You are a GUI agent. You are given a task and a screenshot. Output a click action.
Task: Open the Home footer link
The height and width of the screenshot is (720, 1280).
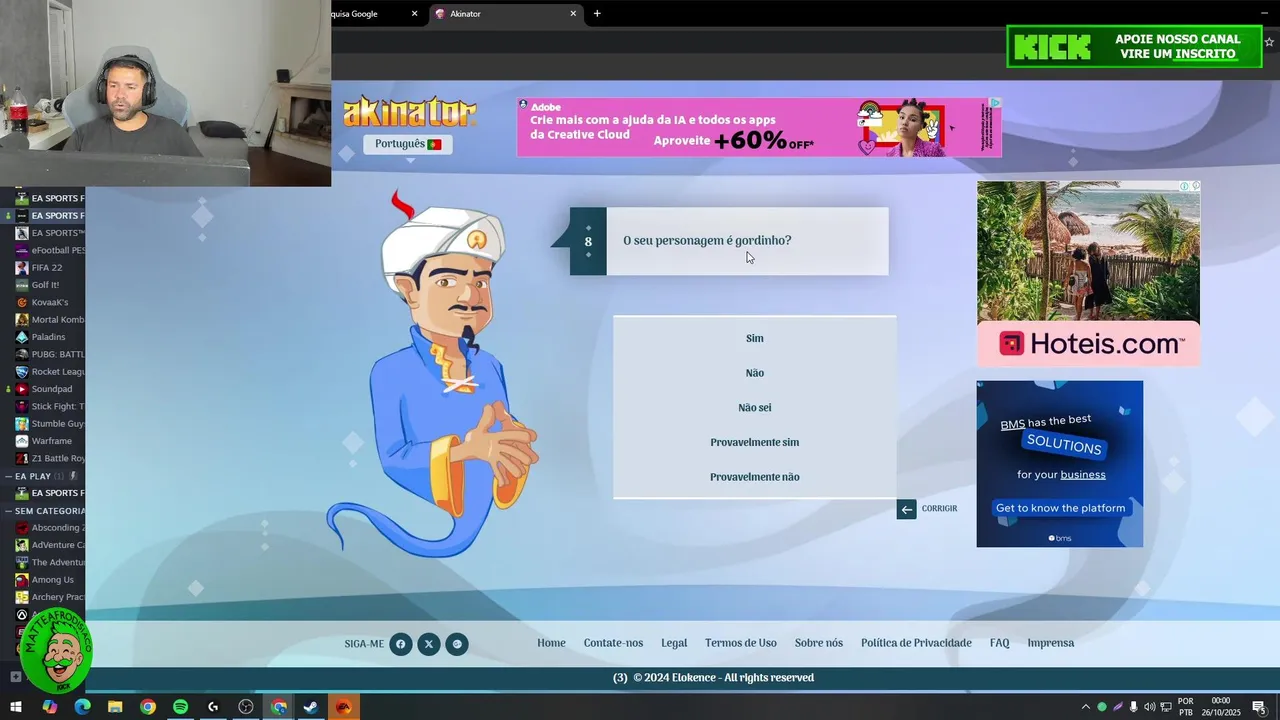(x=551, y=644)
